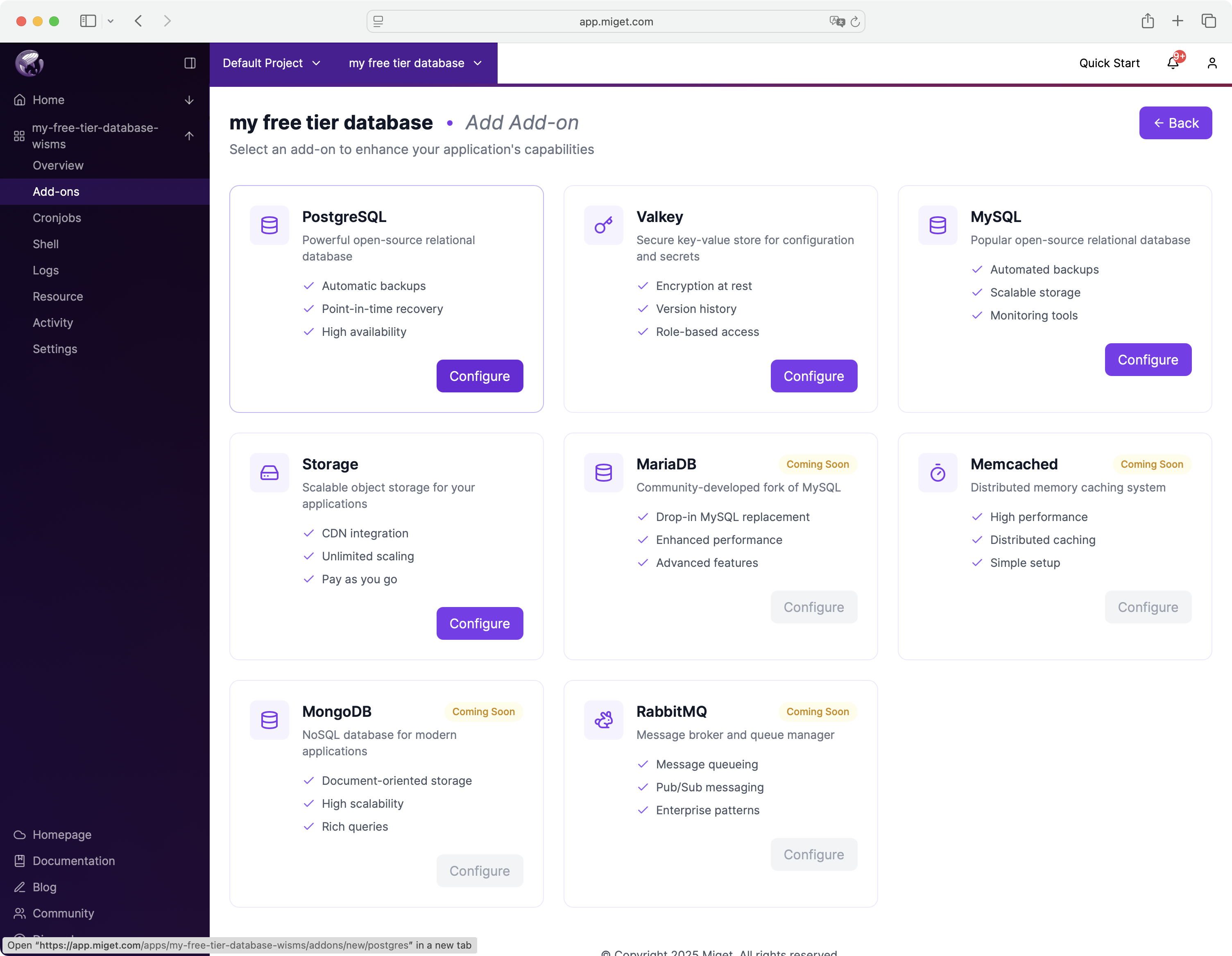Open Safari sidebar options chevron

click(111, 21)
